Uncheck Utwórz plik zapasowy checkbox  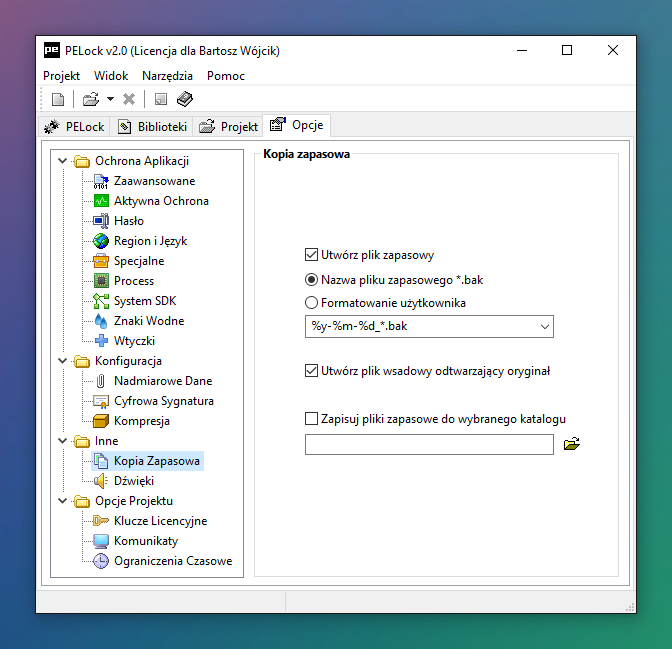[x=311, y=255]
